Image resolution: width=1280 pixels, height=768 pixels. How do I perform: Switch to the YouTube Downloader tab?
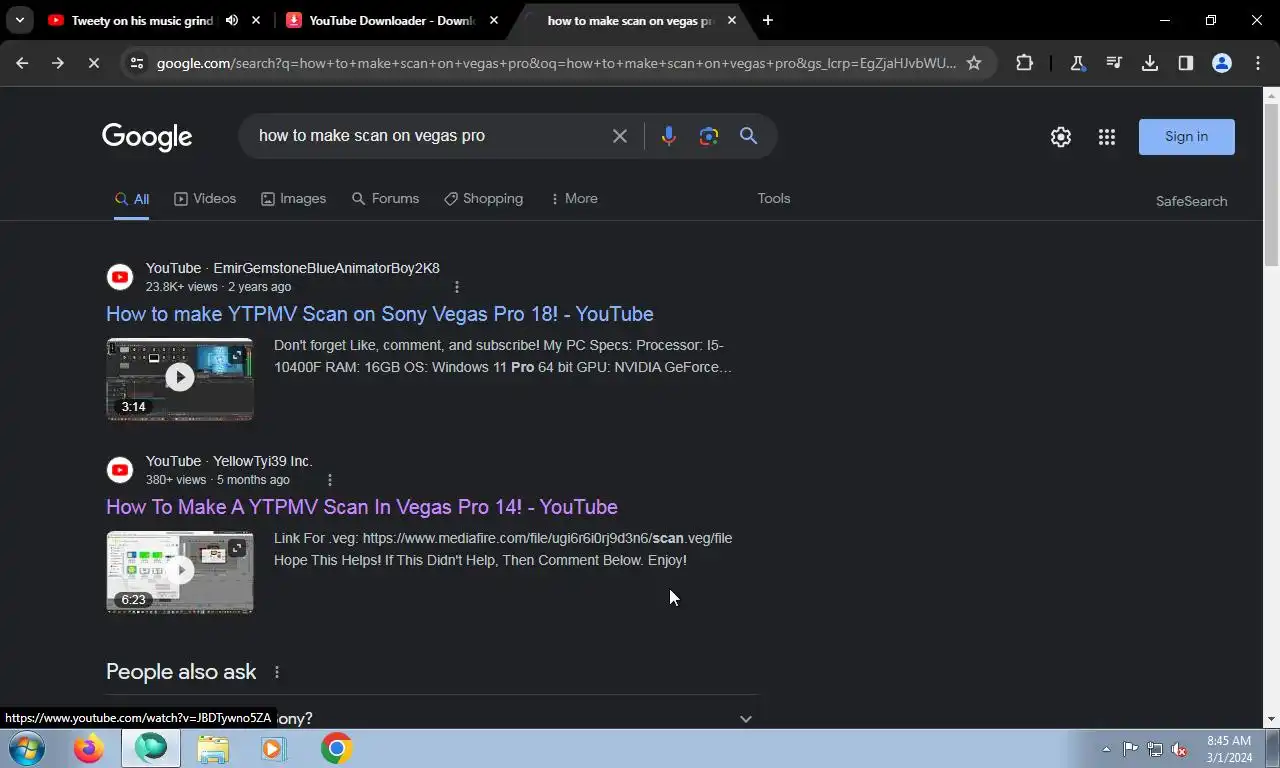tap(392, 20)
